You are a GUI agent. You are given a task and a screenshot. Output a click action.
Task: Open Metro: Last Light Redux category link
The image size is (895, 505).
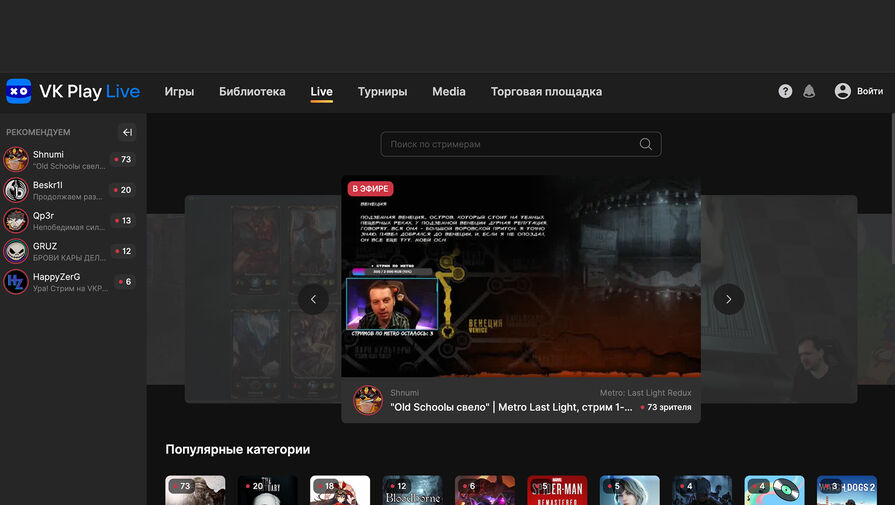click(x=645, y=393)
